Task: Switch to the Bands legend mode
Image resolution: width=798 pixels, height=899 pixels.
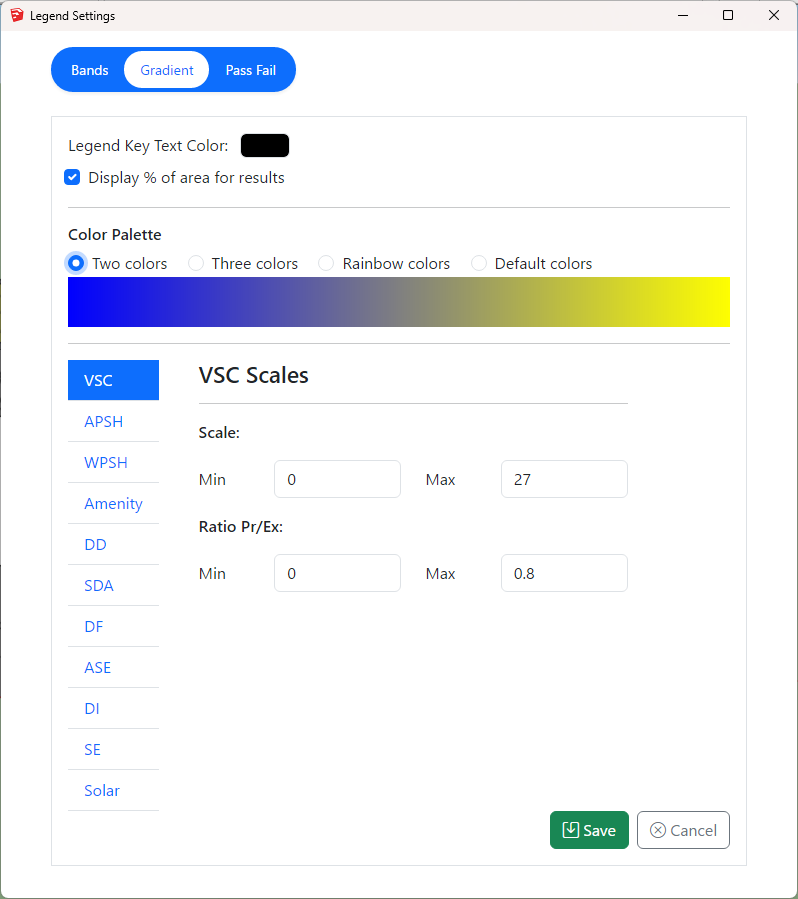Action: click(89, 70)
